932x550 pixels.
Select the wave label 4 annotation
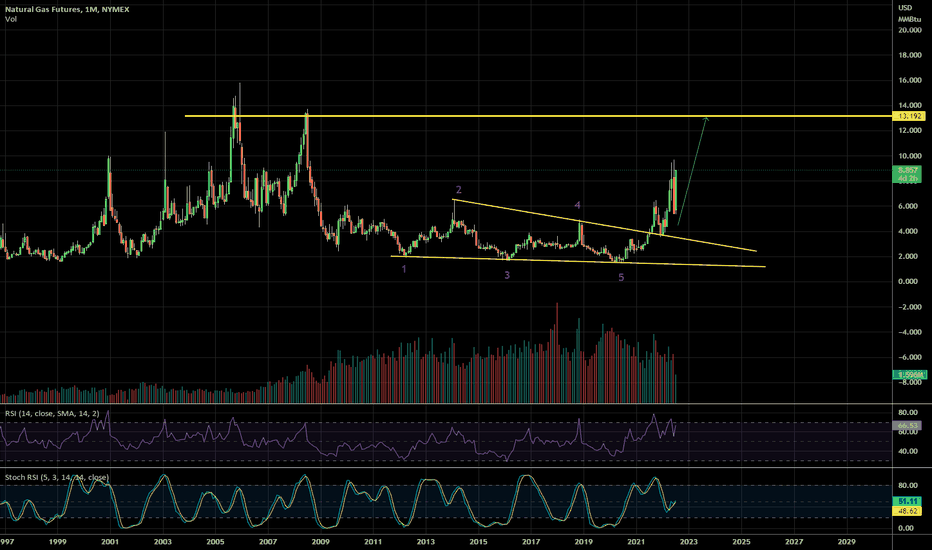click(x=577, y=205)
